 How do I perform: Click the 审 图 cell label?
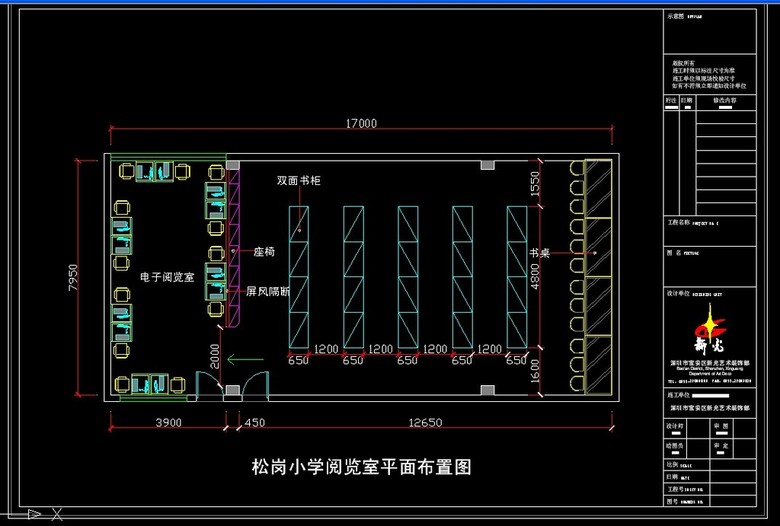coord(721,426)
